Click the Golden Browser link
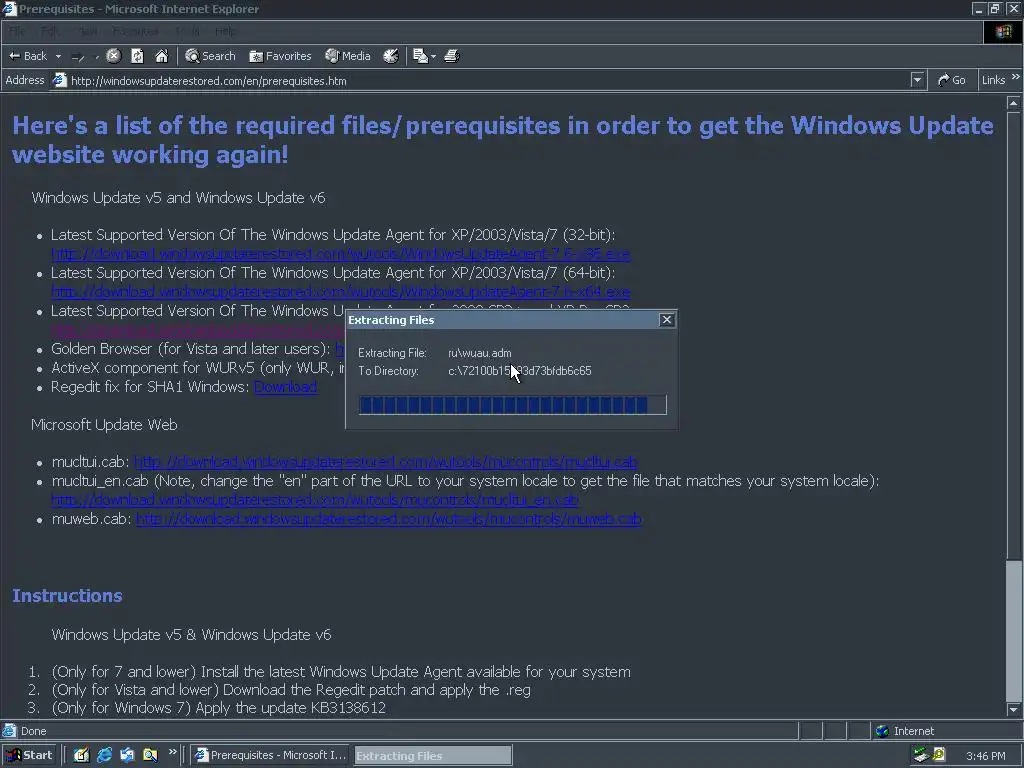The image size is (1024, 768). [x=340, y=349]
